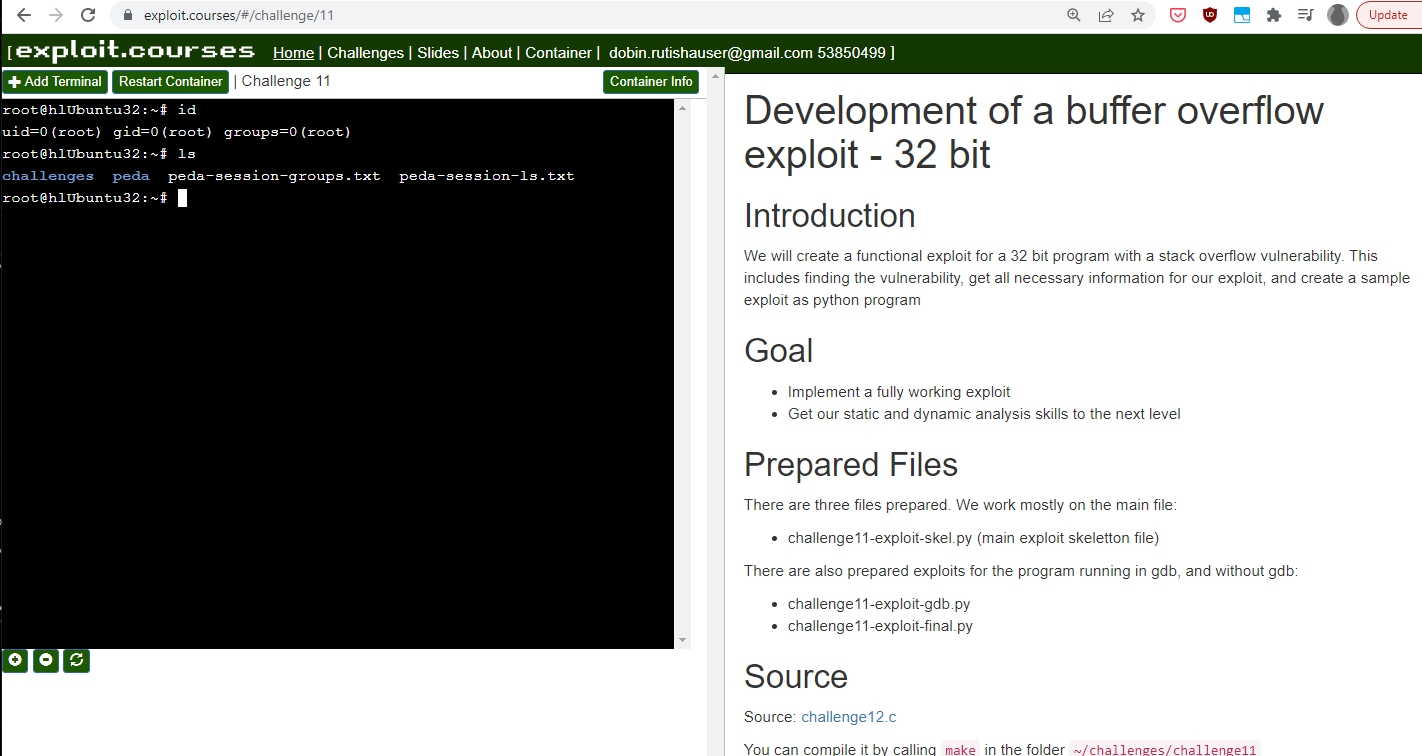Open the media playlist extension icon
Viewport: 1422px width, 756px height.
point(1305,15)
